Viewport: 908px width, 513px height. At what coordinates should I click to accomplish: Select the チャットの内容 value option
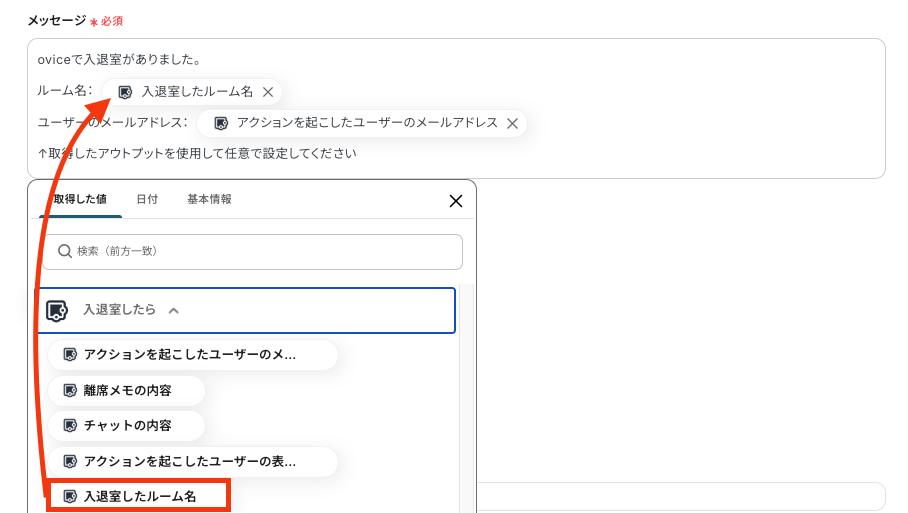coord(127,426)
